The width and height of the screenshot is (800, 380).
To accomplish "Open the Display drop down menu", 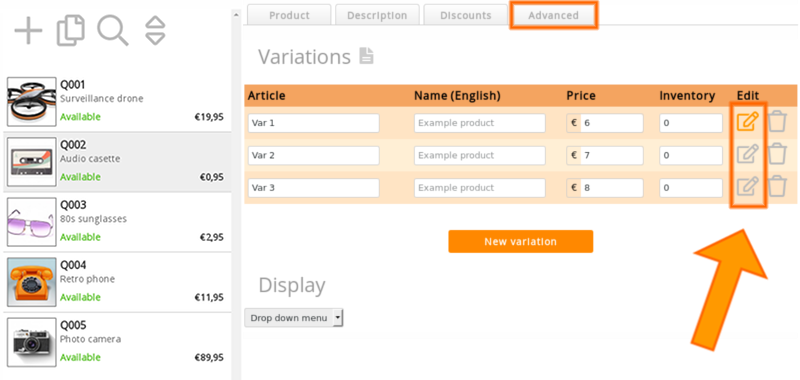I will point(294,318).
